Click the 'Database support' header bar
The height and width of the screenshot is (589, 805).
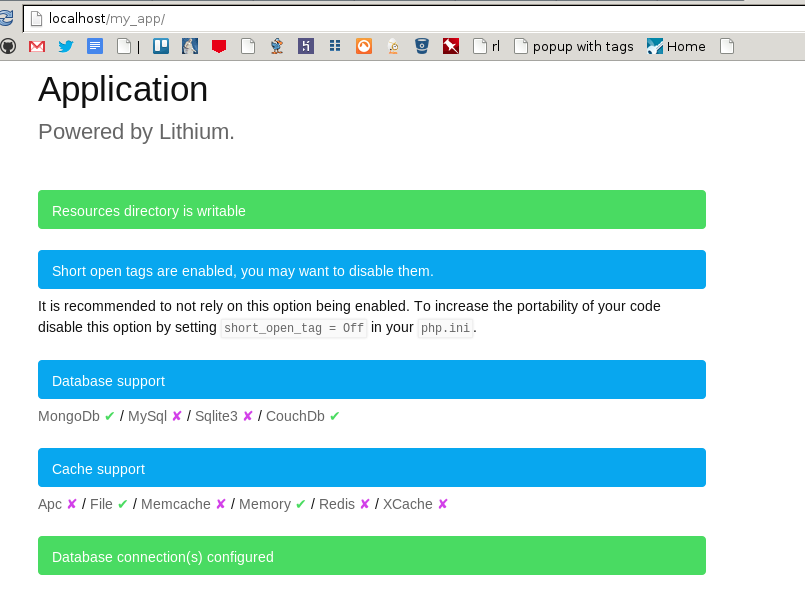[371, 380]
